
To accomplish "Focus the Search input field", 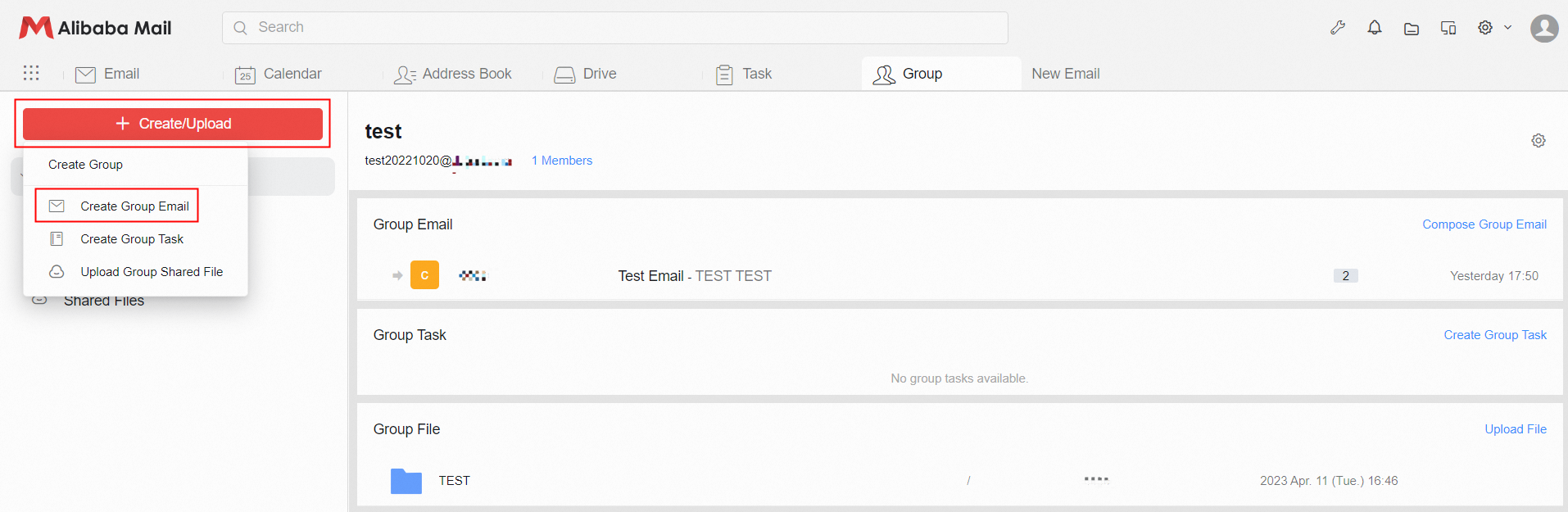I will tap(614, 28).
